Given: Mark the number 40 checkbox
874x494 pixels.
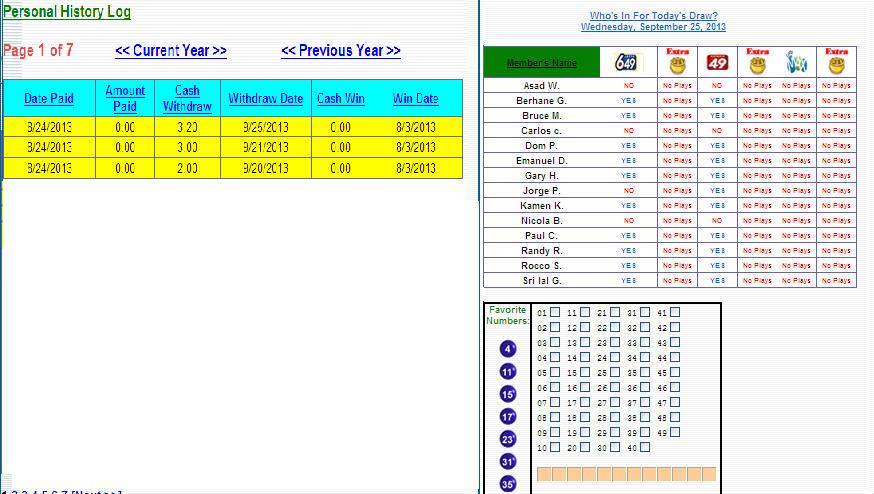Looking at the screenshot, I should pyautogui.click(x=645, y=447).
